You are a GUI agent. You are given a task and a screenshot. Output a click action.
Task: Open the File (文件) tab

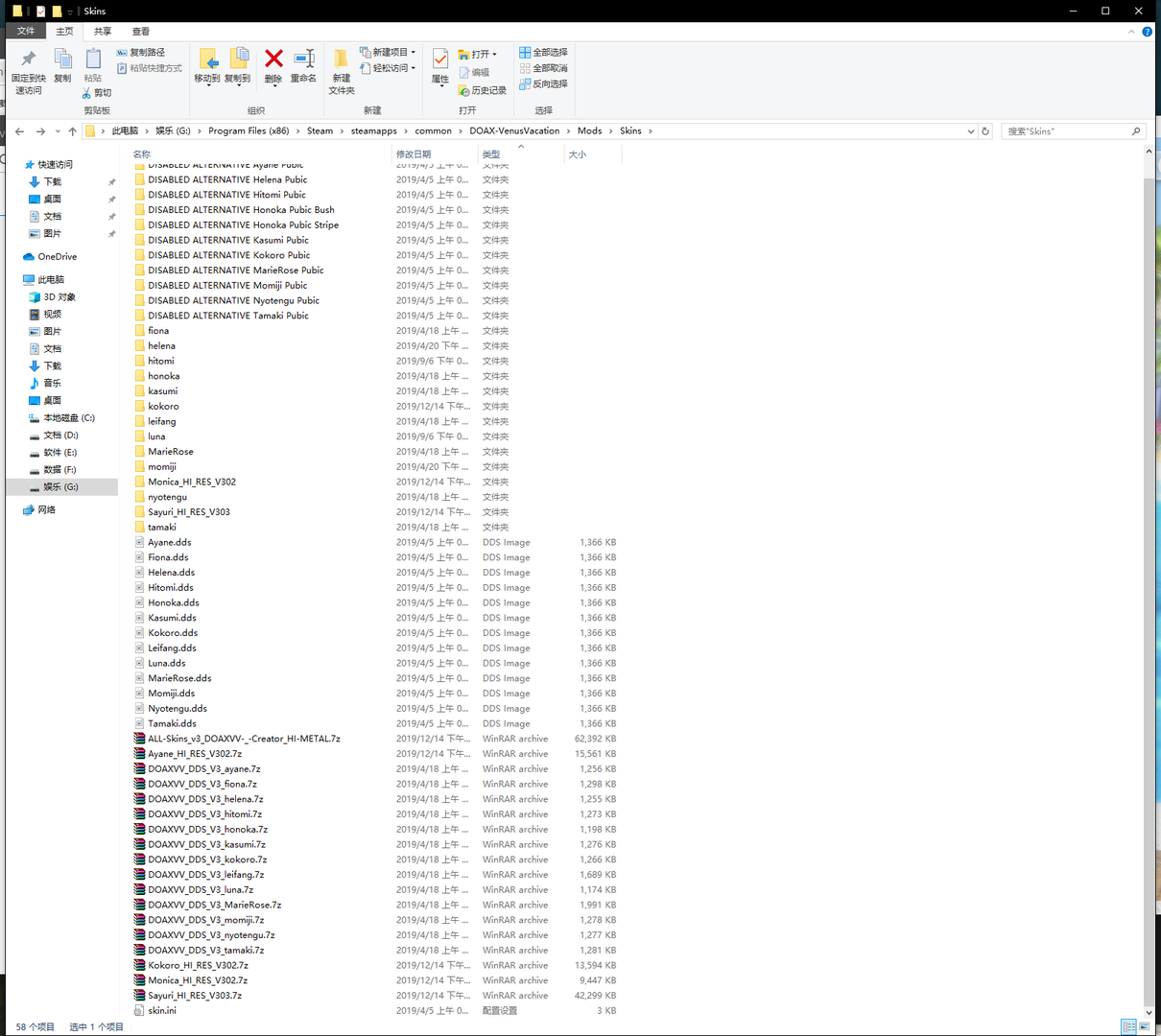coord(26,32)
